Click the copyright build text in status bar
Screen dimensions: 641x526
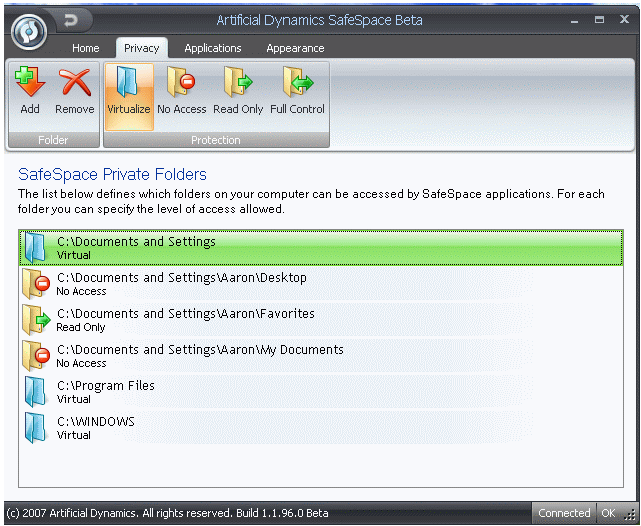tap(168, 513)
